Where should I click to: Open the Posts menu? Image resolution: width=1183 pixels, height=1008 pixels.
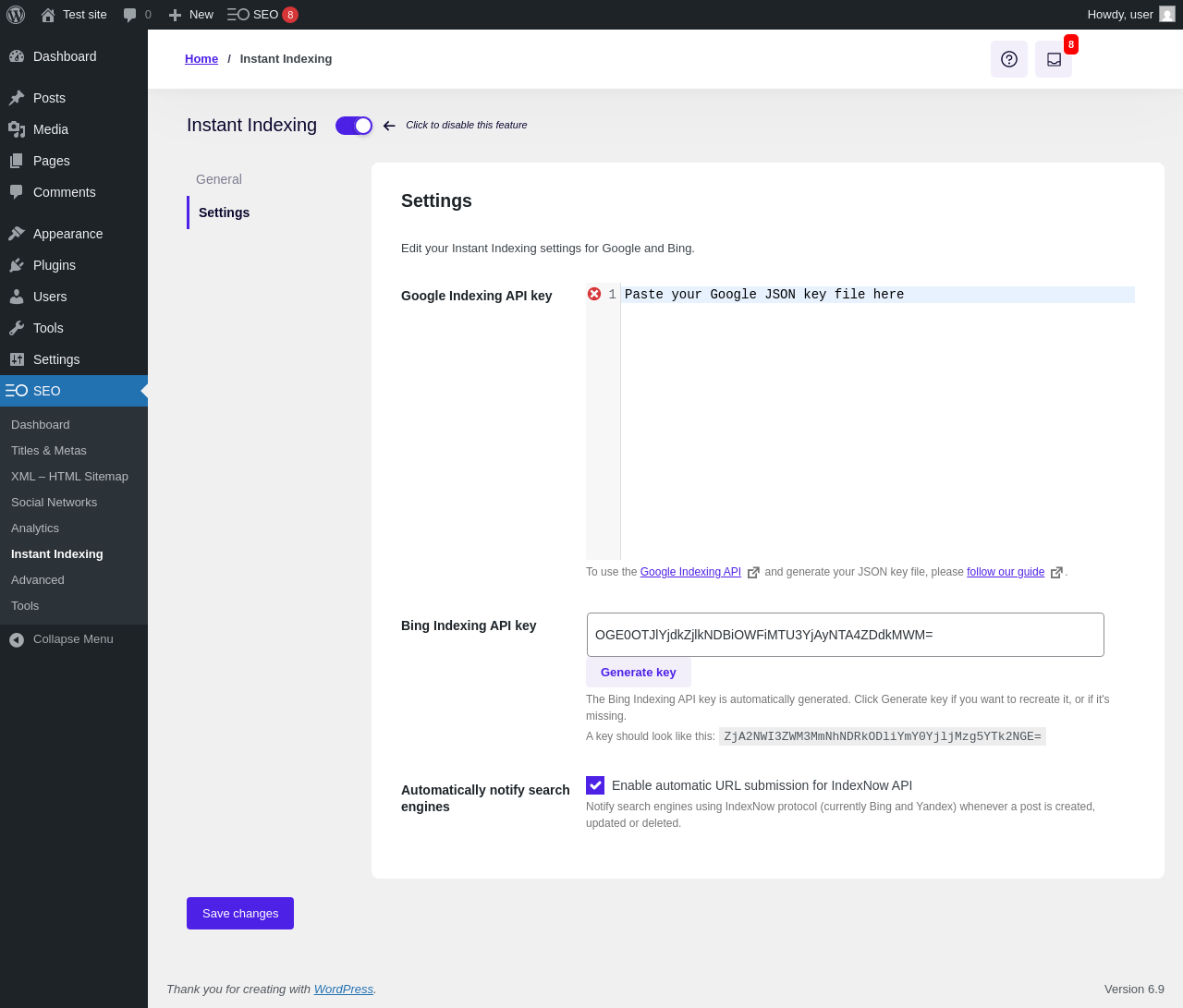point(74,98)
